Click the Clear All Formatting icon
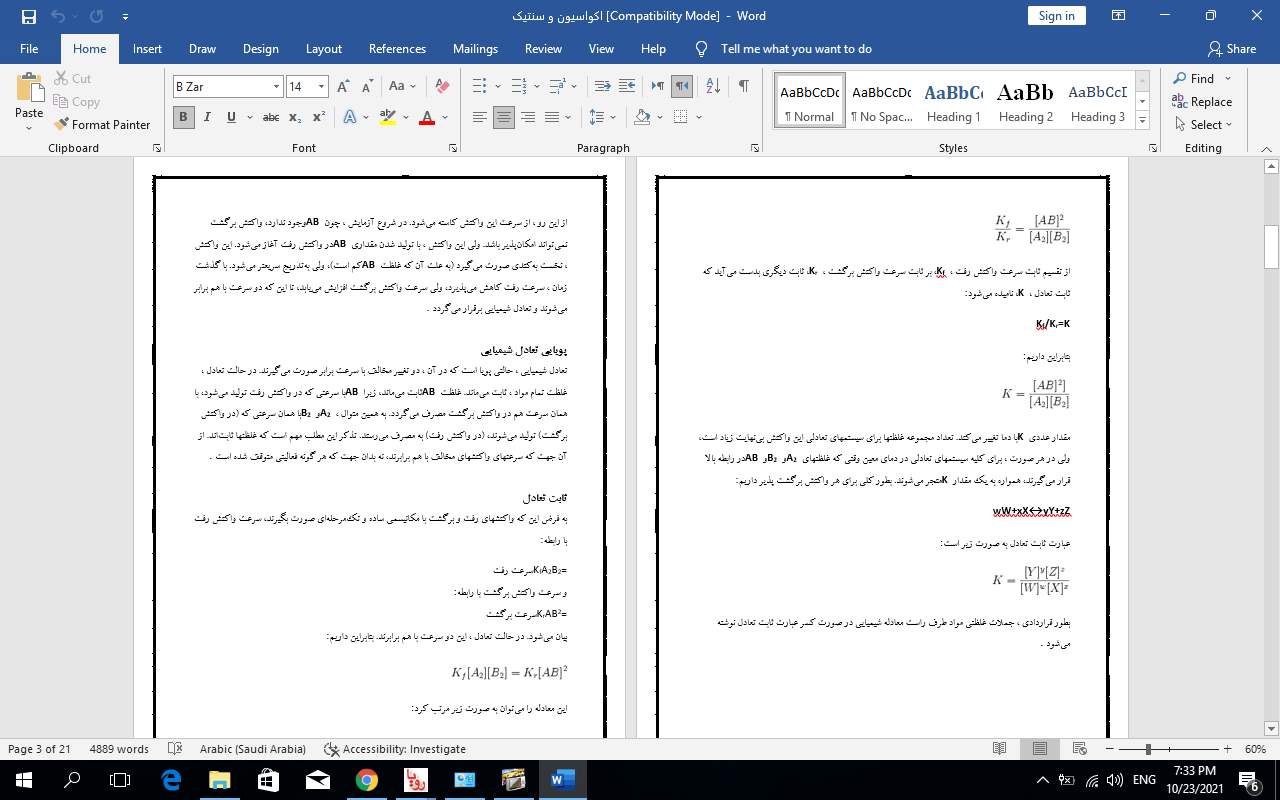 point(442,87)
